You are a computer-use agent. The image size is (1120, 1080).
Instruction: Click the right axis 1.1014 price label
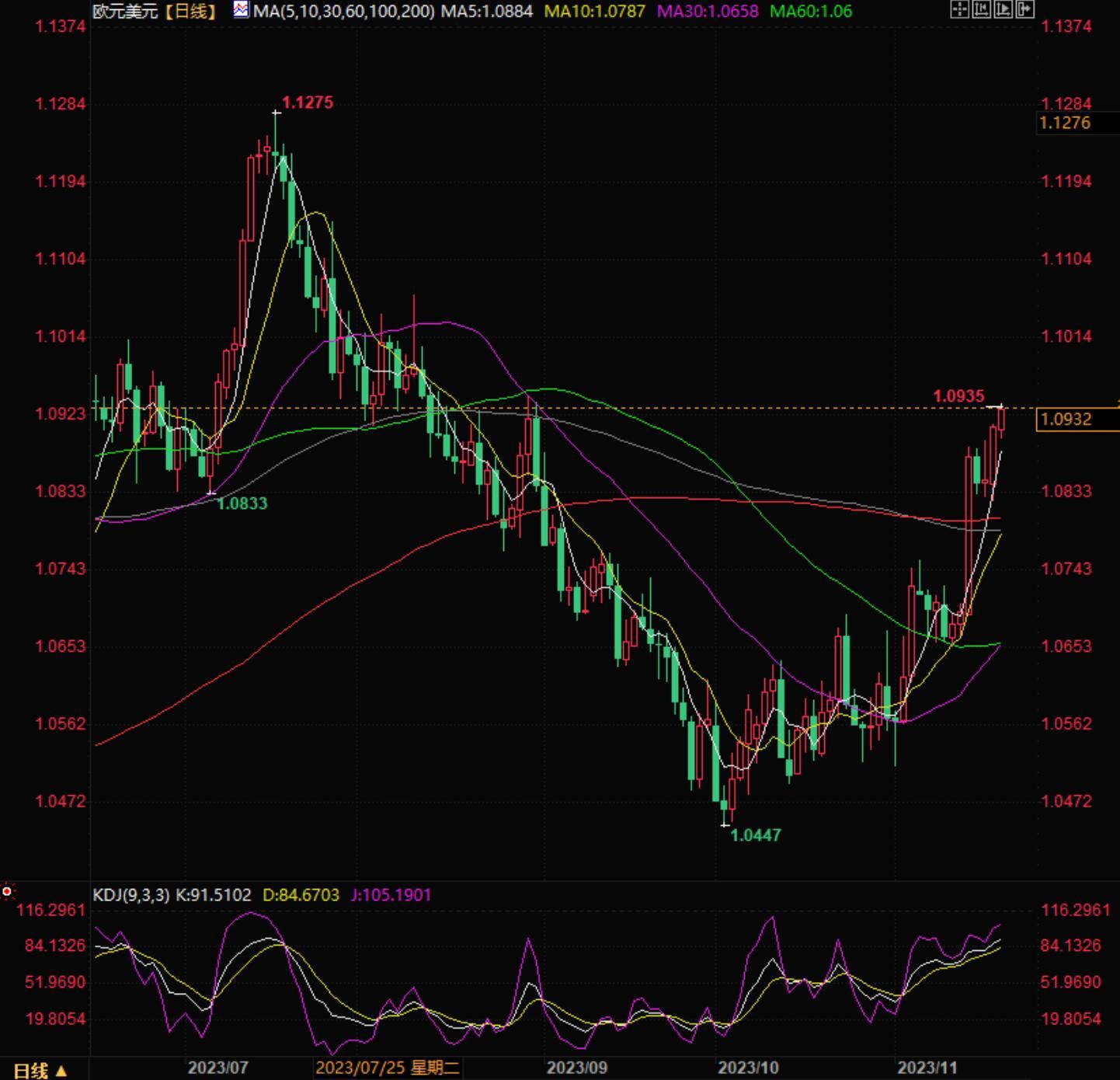coord(1066,336)
